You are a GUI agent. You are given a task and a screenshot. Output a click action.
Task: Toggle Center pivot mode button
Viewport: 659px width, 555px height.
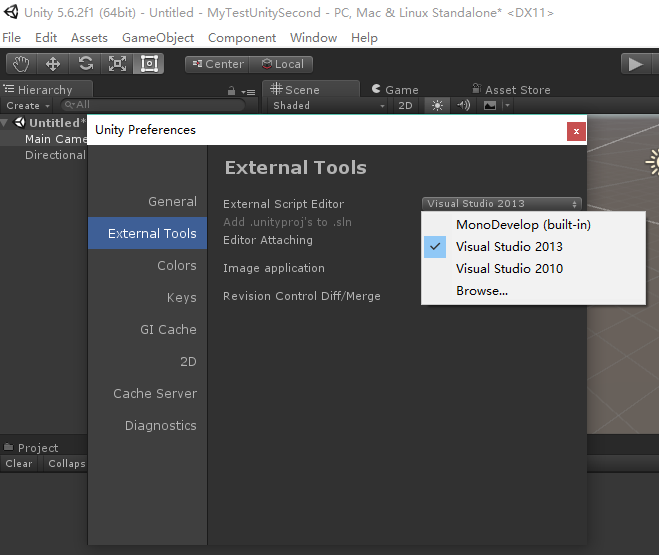tap(217, 64)
